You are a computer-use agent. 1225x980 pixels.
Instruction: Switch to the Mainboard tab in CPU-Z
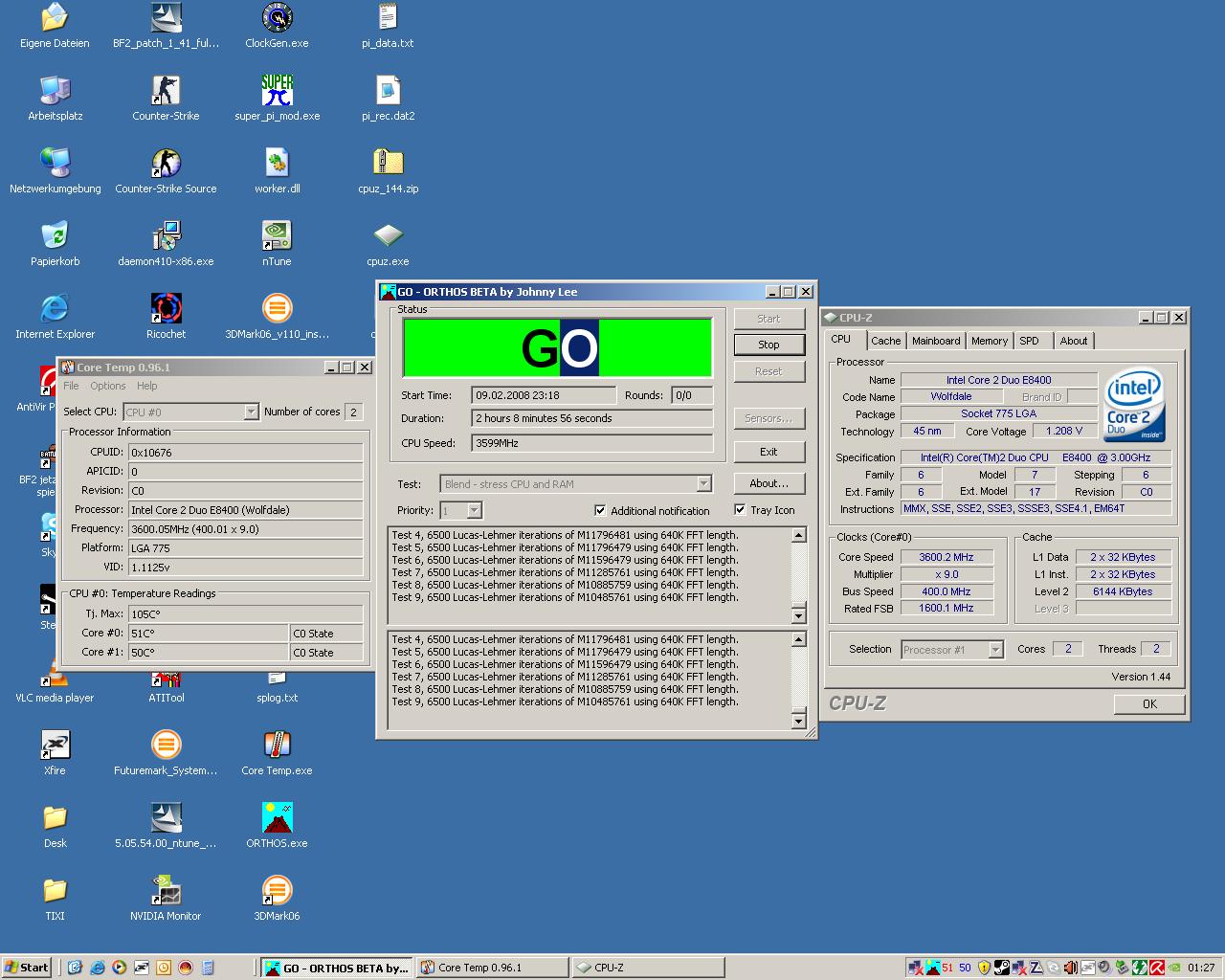click(935, 341)
